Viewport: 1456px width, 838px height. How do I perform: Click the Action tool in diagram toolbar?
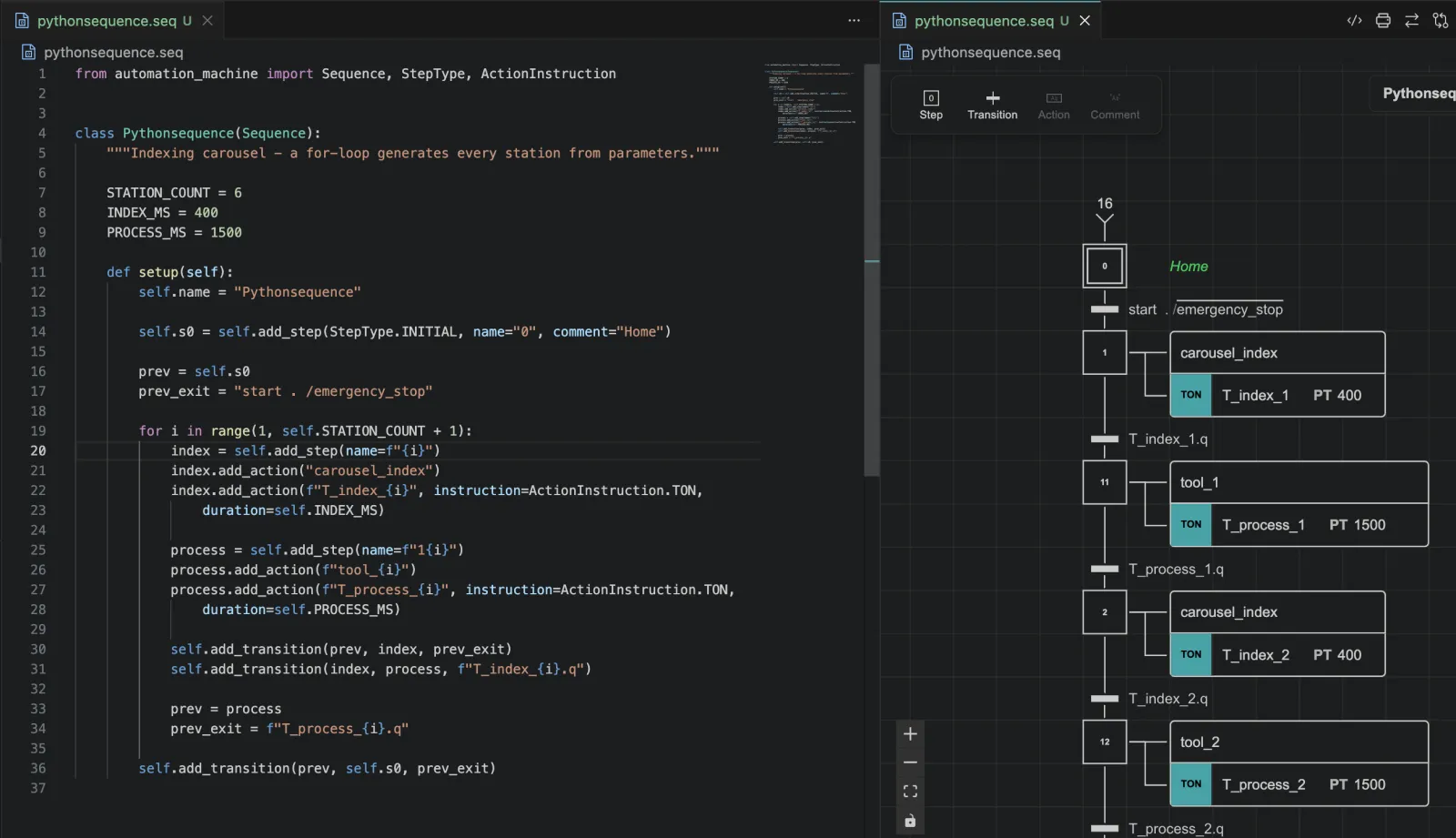pyautogui.click(x=1054, y=106)
